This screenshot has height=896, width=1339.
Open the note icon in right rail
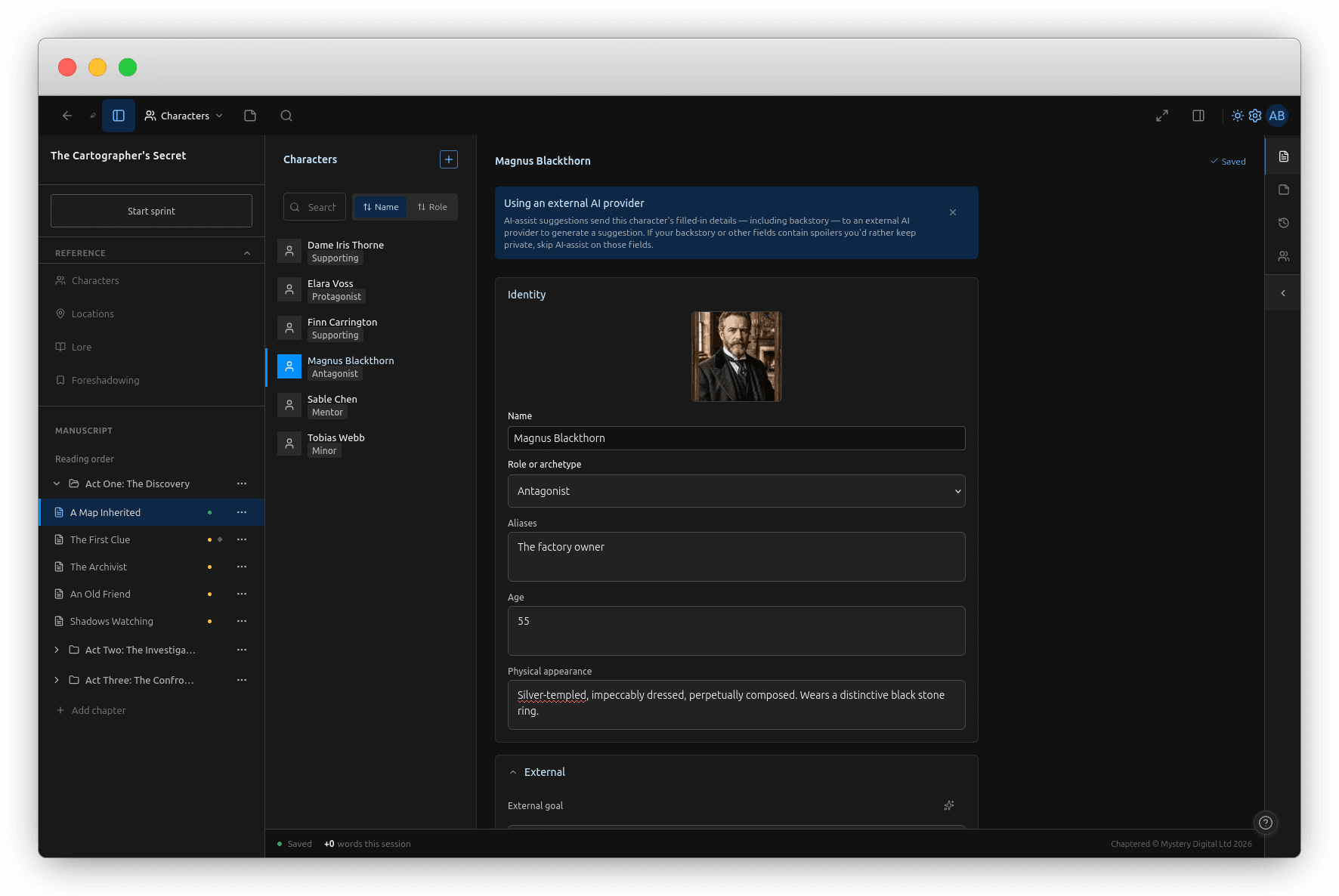click(x=1283, y=190)
